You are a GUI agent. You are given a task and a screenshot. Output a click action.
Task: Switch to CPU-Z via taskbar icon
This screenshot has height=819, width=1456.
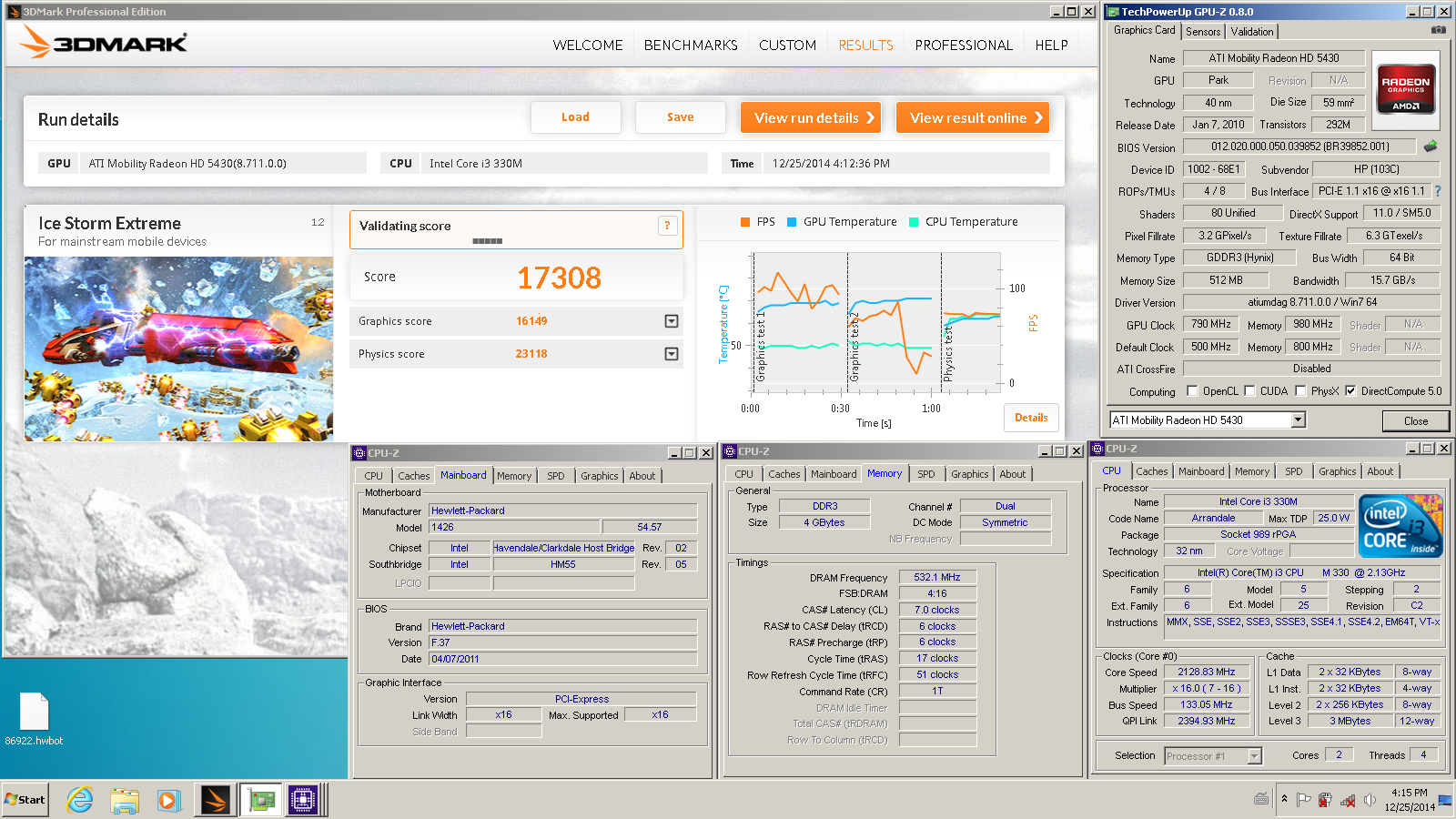(303, 800)
